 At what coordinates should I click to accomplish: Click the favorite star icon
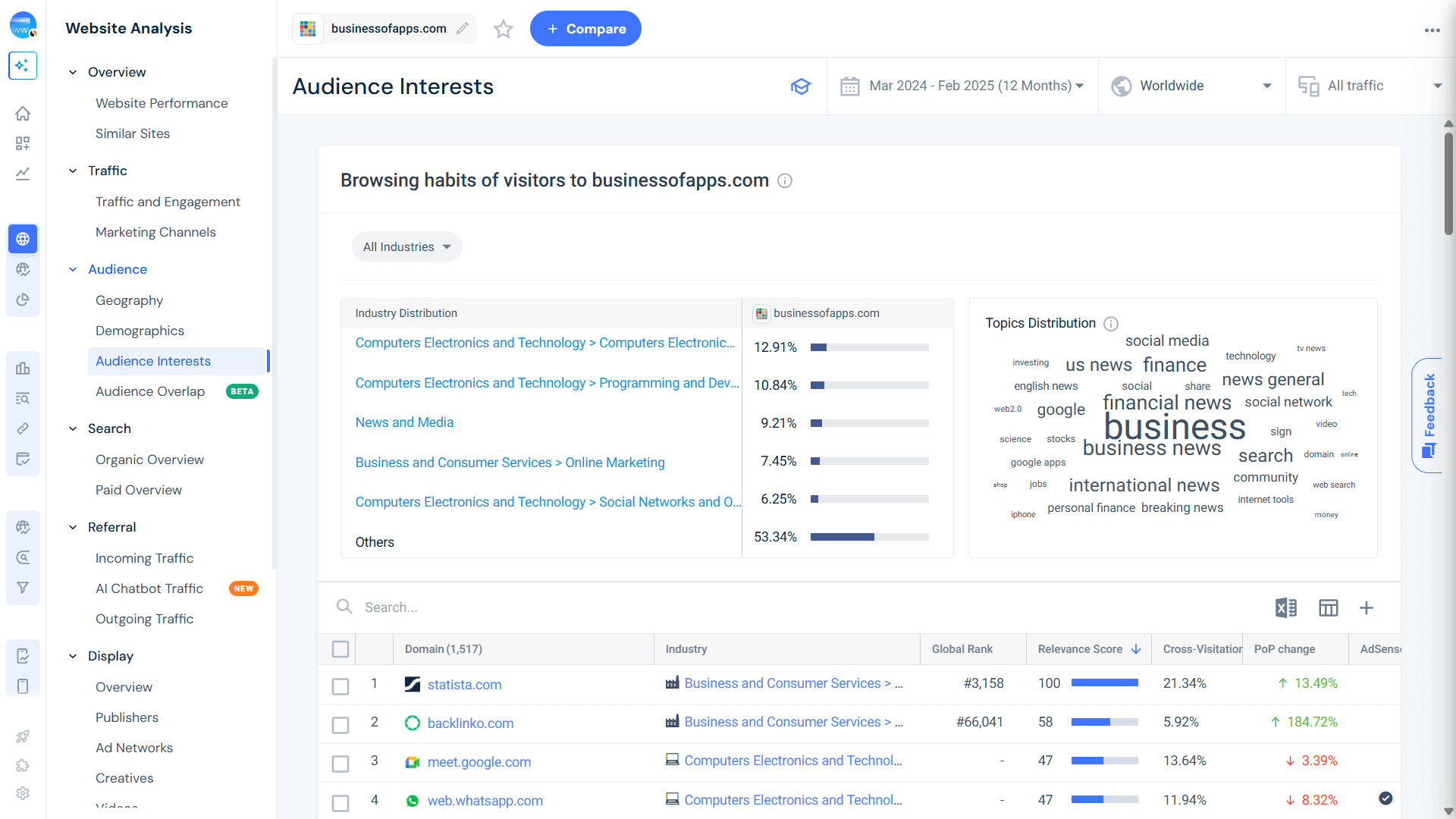coord(504,29)
